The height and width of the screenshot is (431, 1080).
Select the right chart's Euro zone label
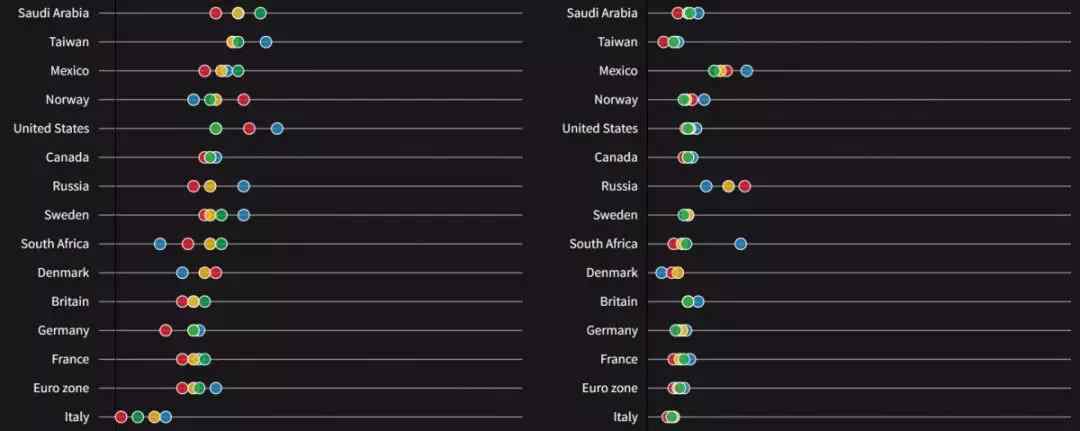point(609,388)
